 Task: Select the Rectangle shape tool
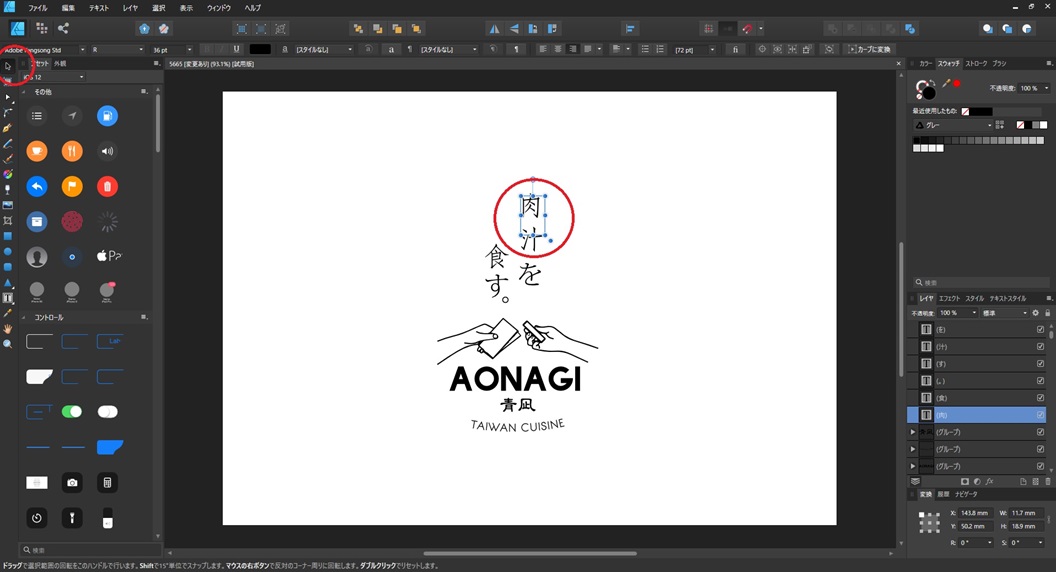pyautogui.click(x=7, y=236)
